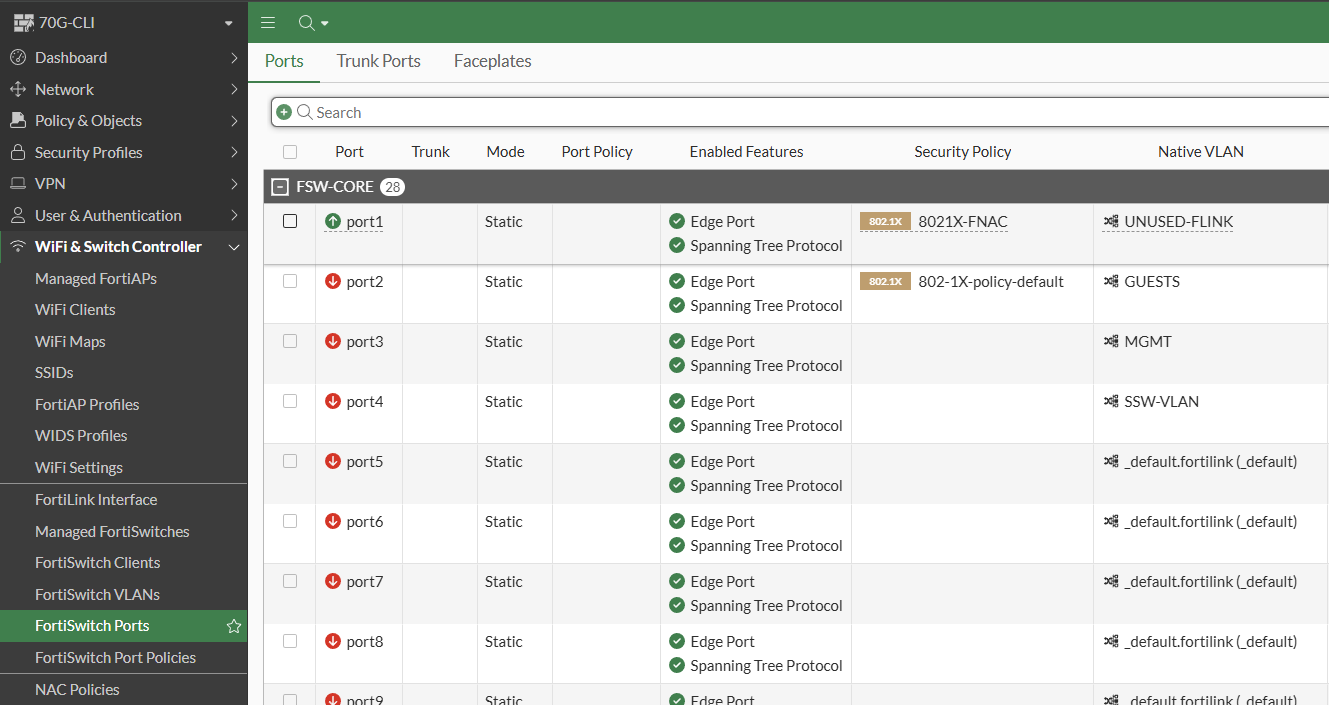Select the Ports tab
1329x705 pixels.
284,61
